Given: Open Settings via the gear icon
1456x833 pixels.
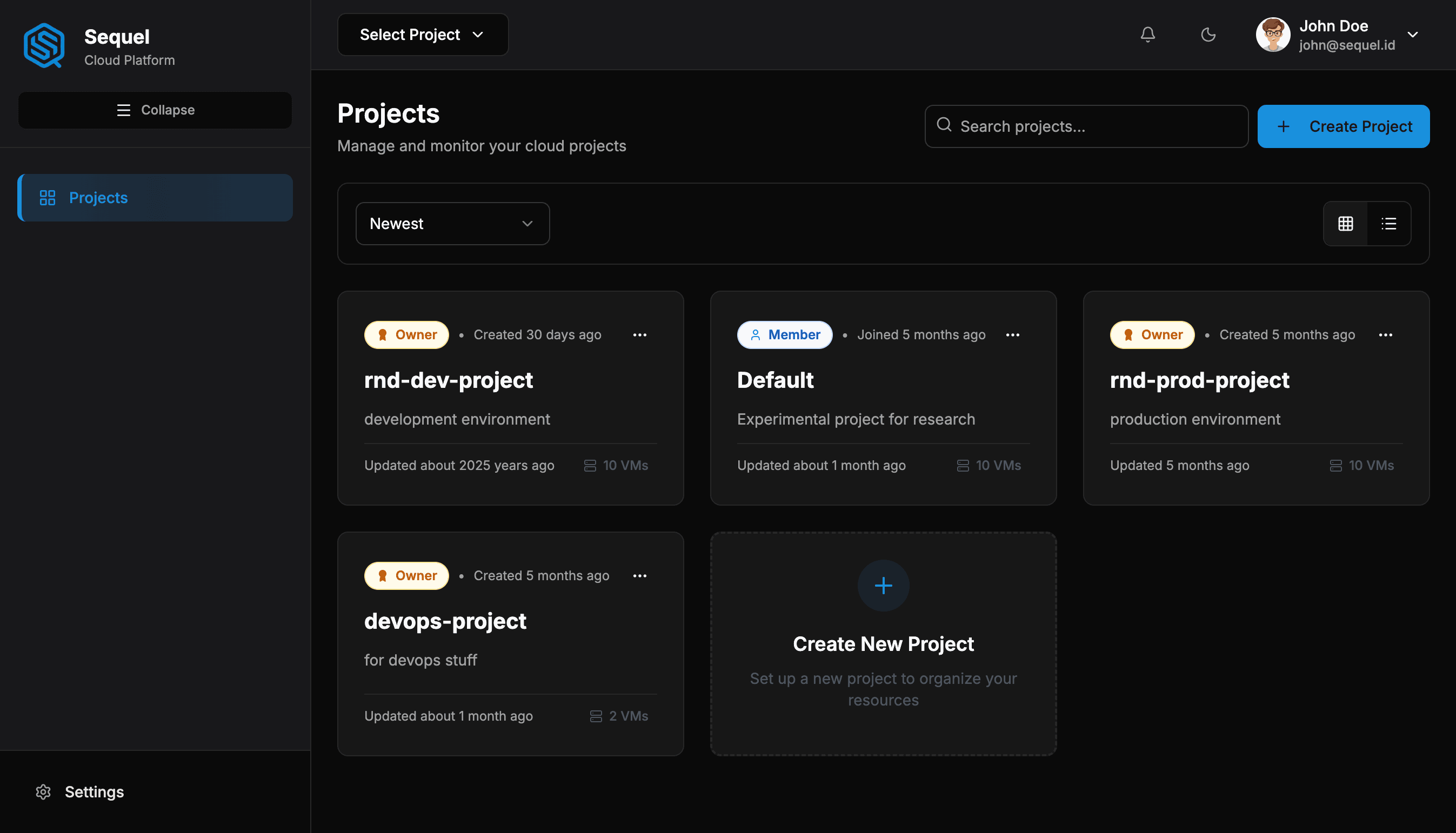Looking at the screenshot, I should point(42,792).
